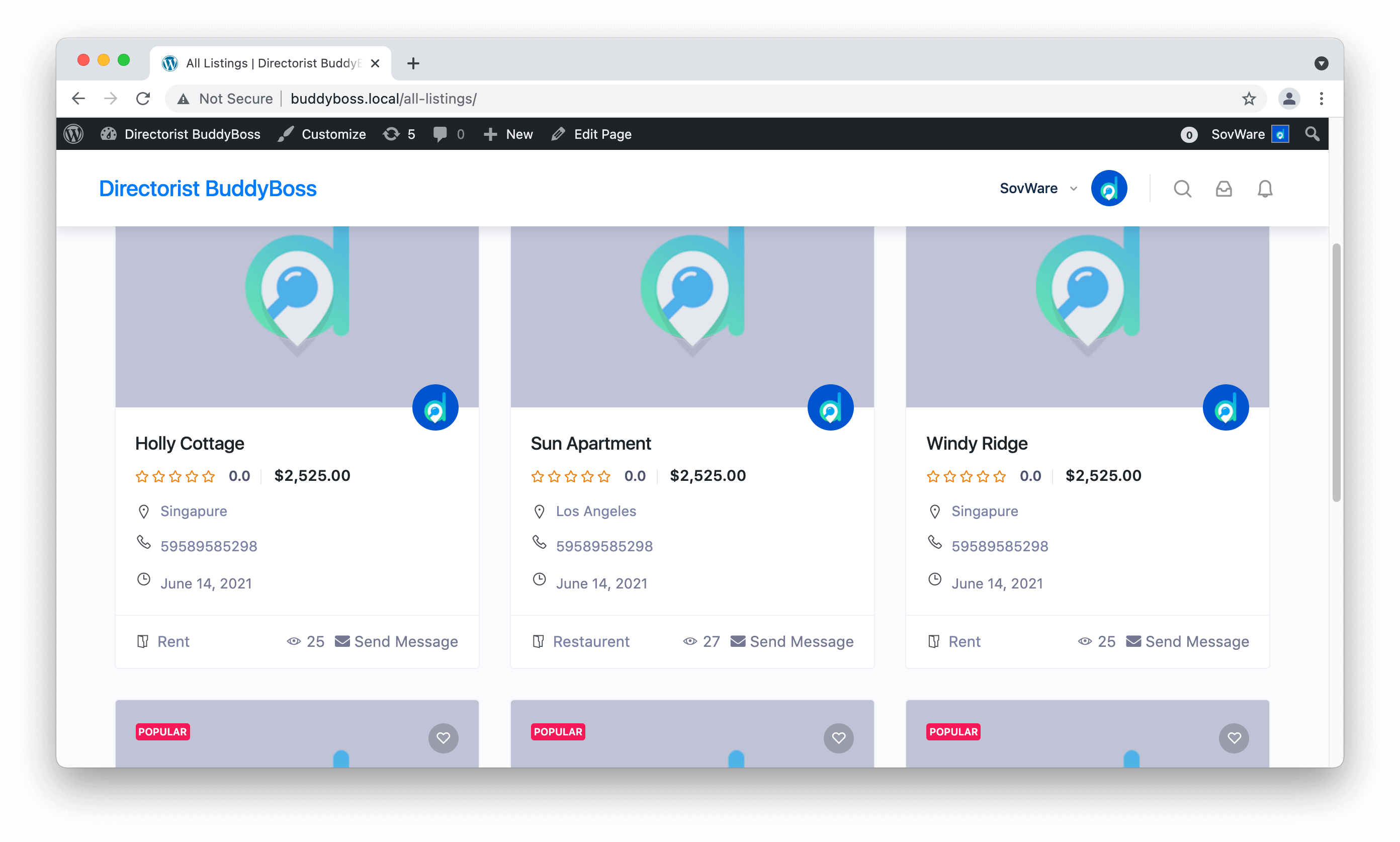Toggle the heart on last Popular listing
The height and width of the screenshot is (842, 1400).
click(1234, 737)
